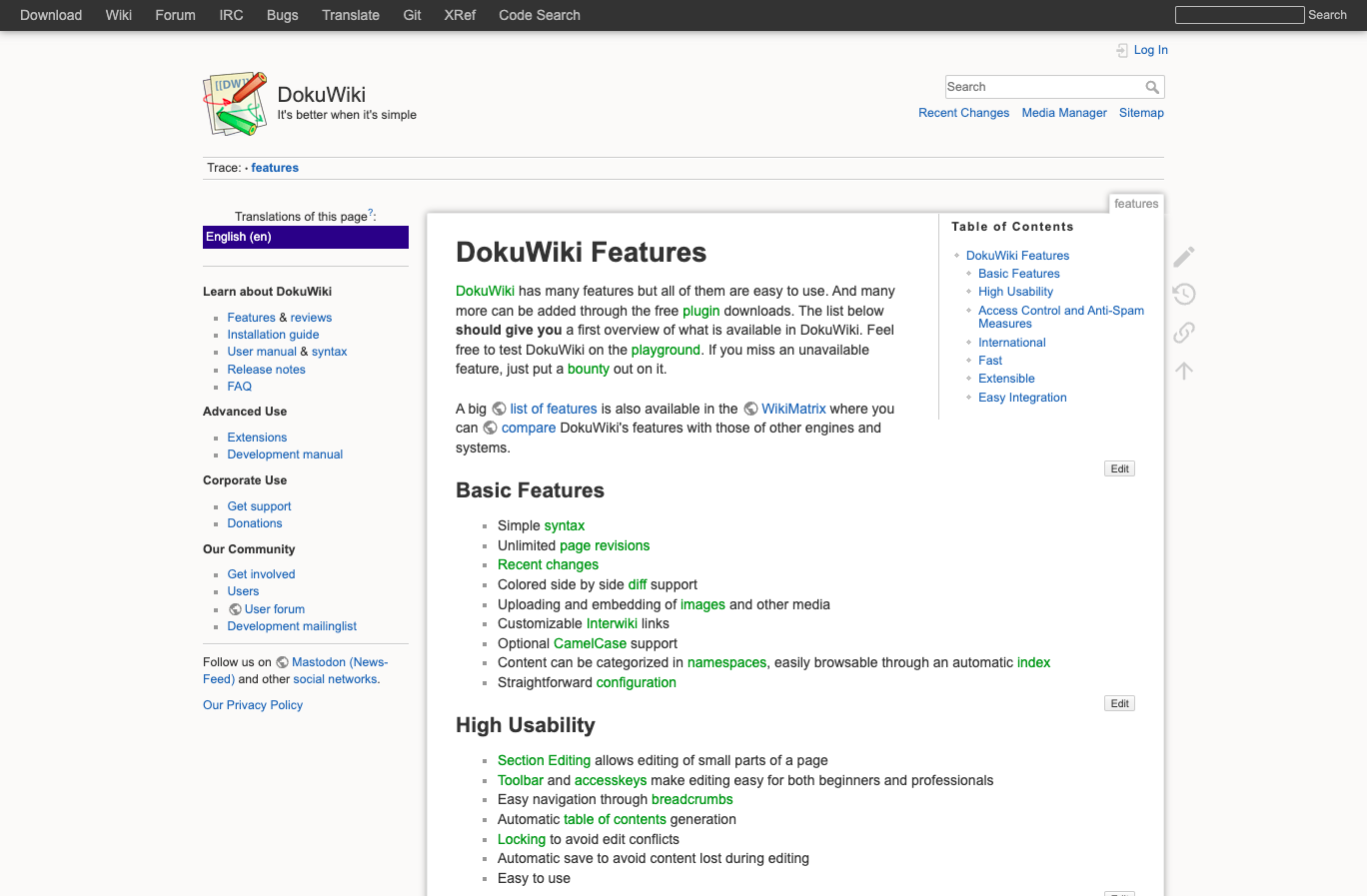Select the English (en) translation
Image resolution: width=1367 pixels, height=896 pixels.
click(x=306, y=237)
